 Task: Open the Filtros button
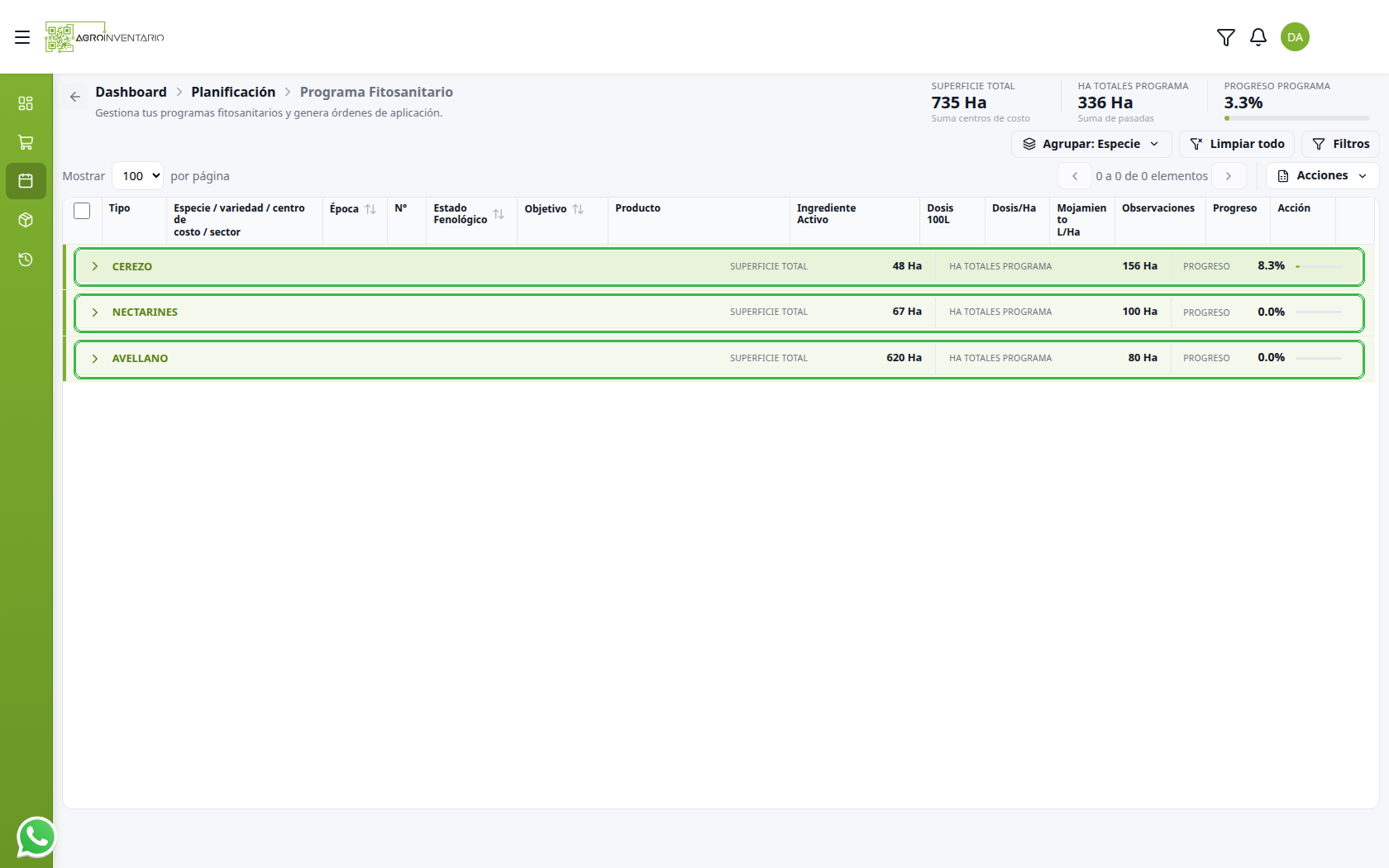point(1340,144)
